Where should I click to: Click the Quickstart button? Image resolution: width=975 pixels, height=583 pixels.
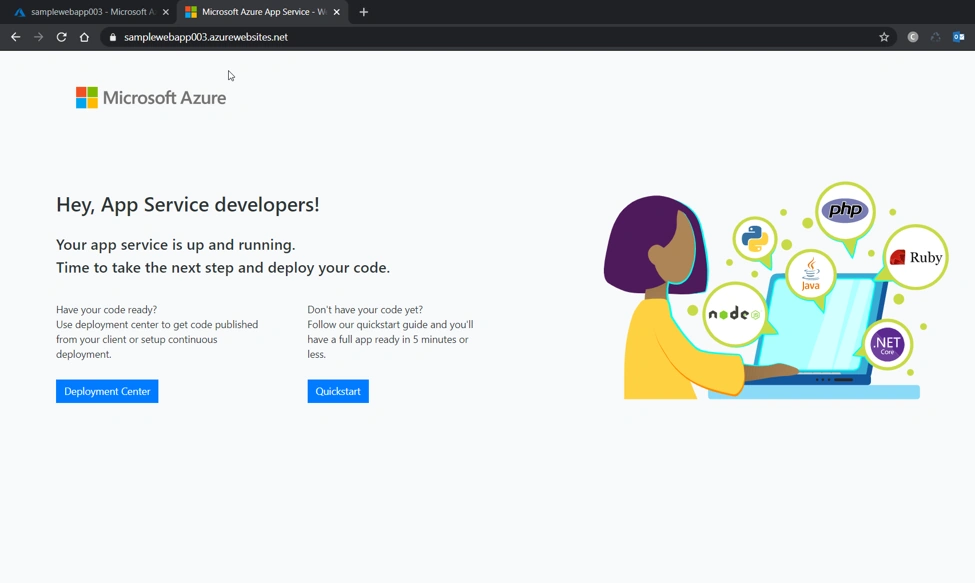[x=338, y=391]
